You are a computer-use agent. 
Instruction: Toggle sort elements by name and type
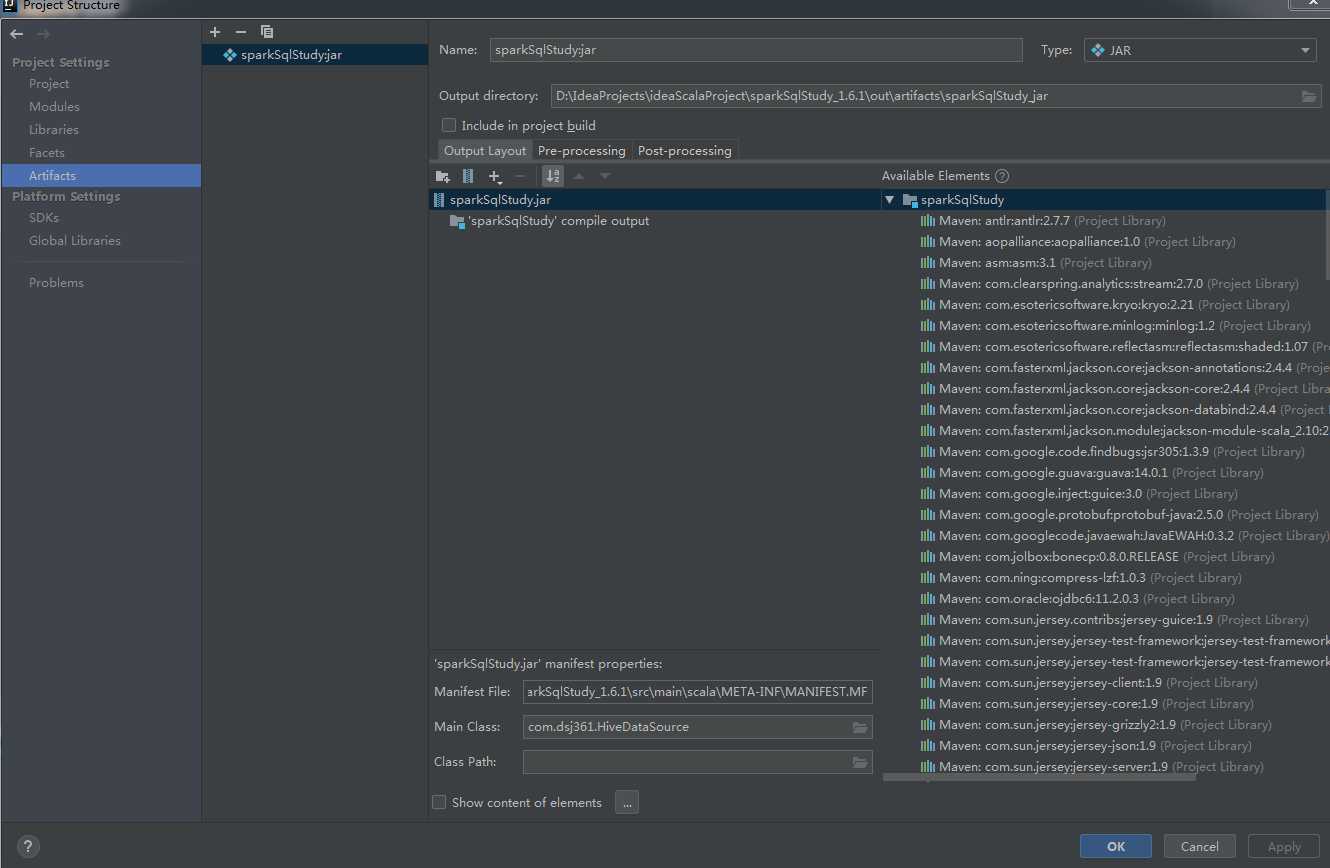click(x=553, y=176)
